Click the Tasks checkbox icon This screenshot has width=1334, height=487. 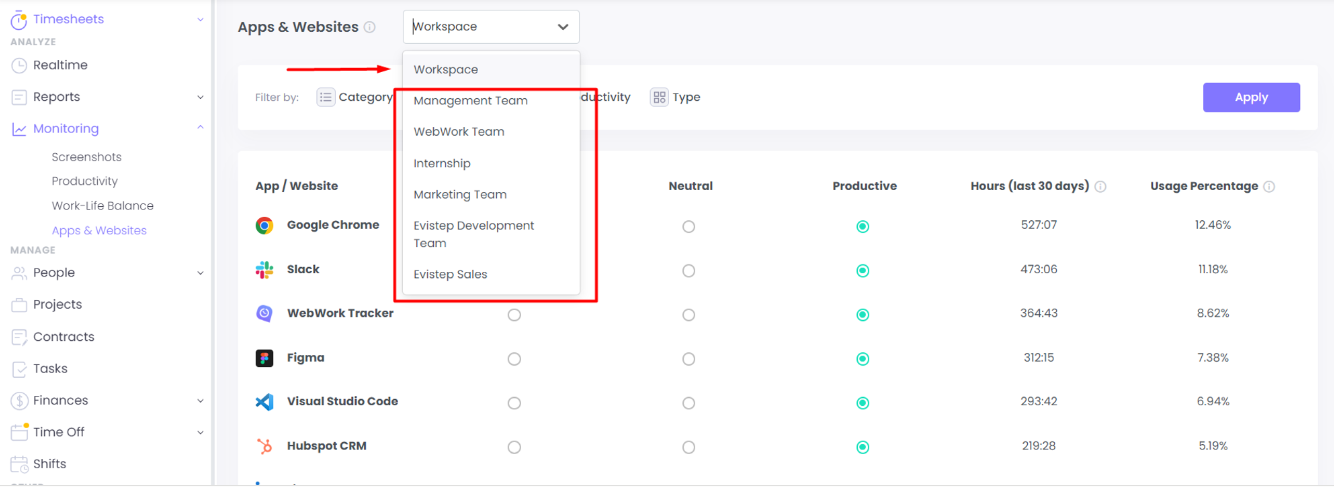click(19, 369)
